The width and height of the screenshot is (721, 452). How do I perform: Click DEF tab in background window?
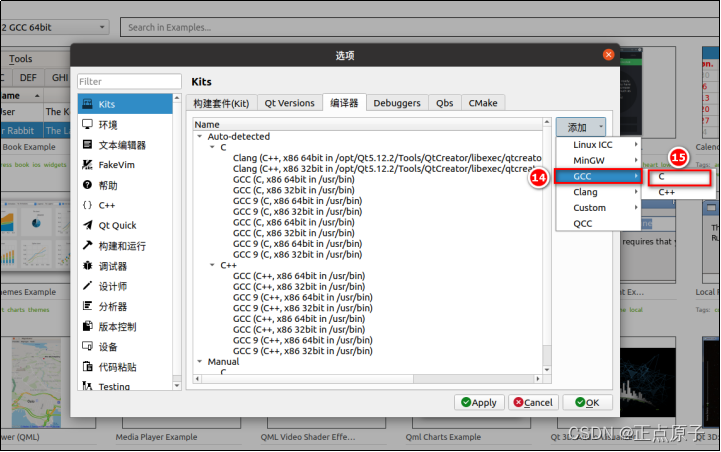(28, 77)
